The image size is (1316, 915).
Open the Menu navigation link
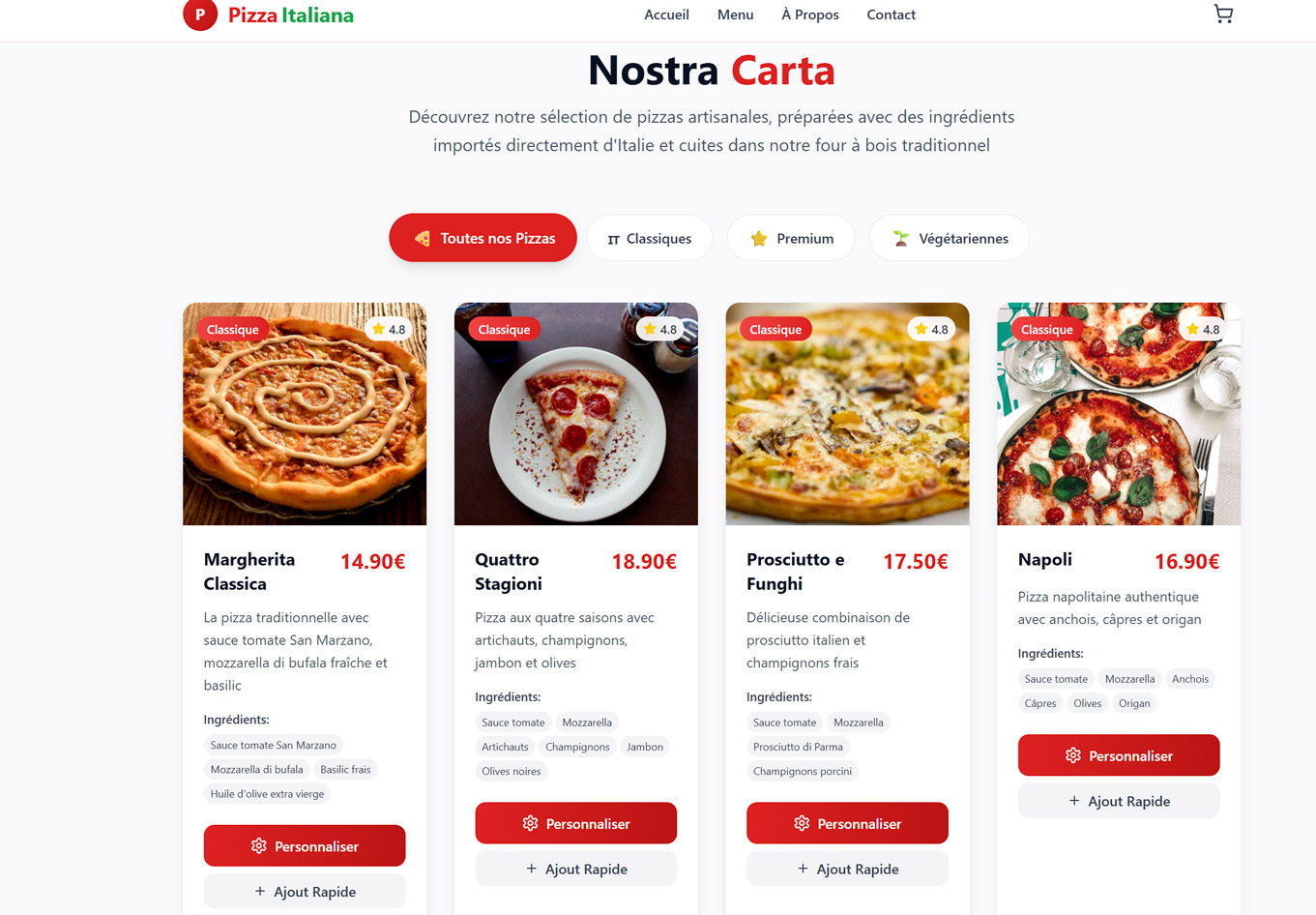tap(735, 15)
